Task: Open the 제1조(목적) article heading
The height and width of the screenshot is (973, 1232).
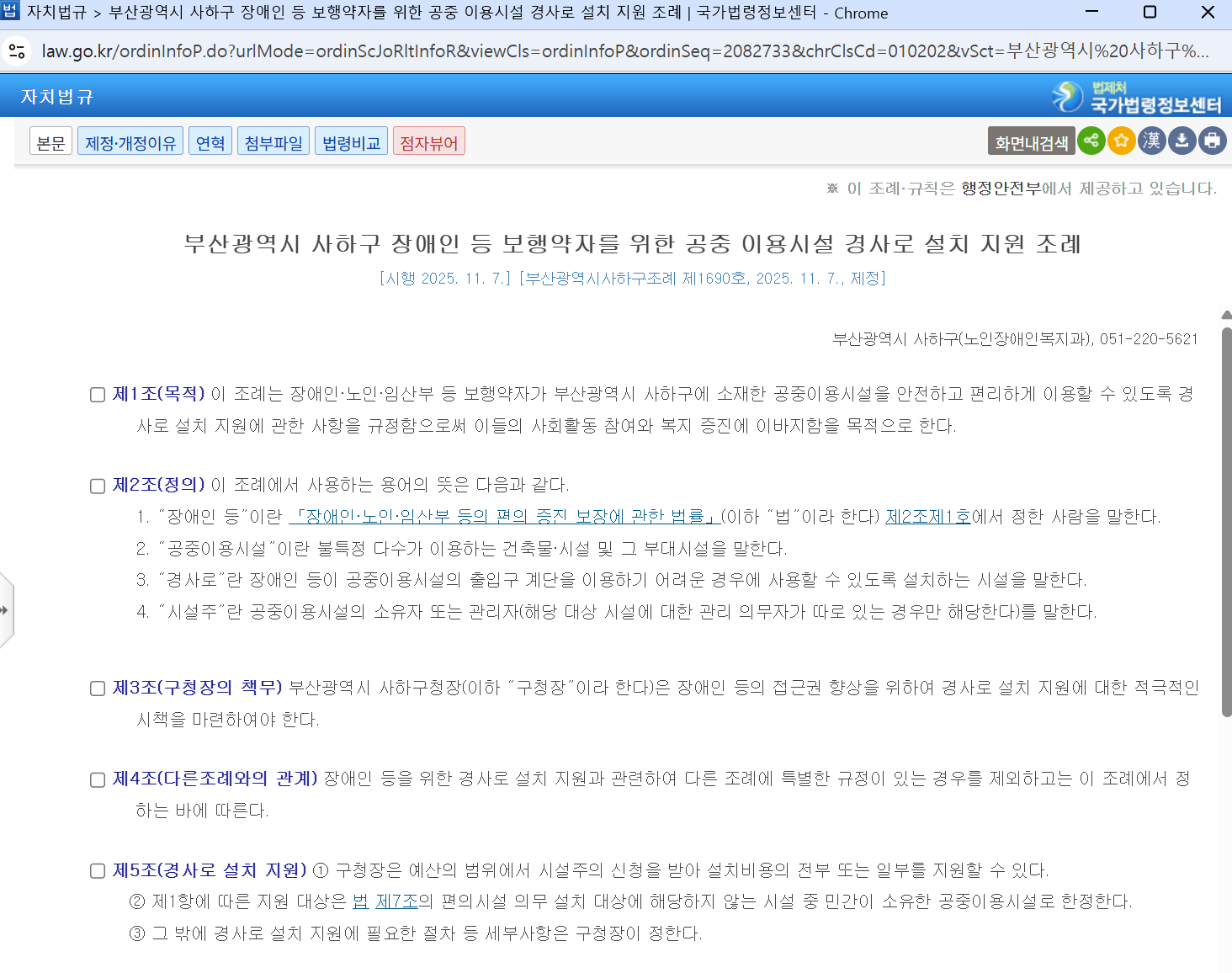Action: click(159, 394)
